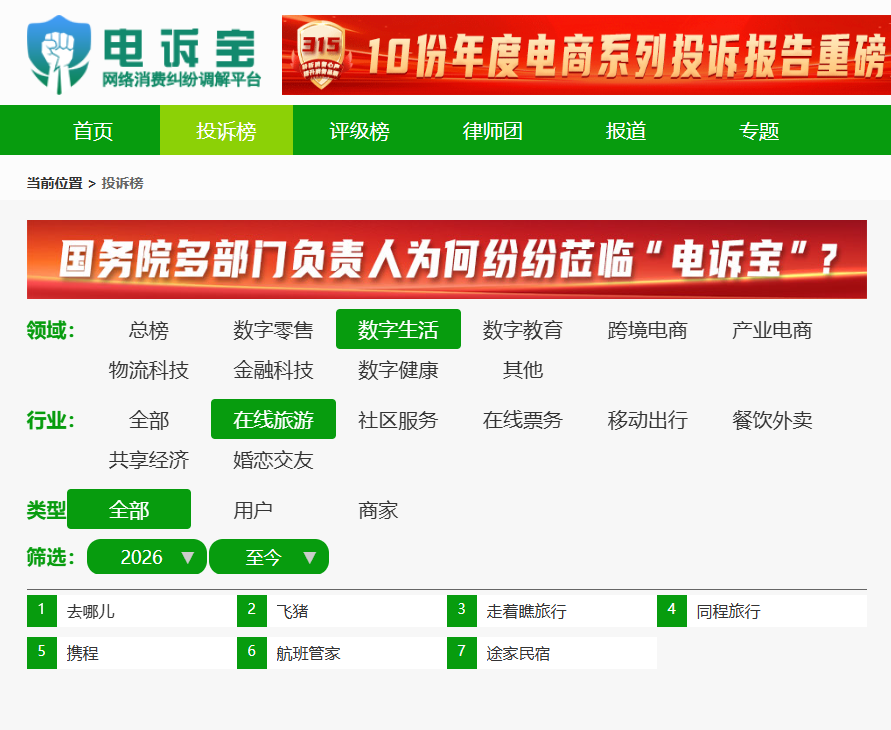Click the 315 badge in top banner

322,55
